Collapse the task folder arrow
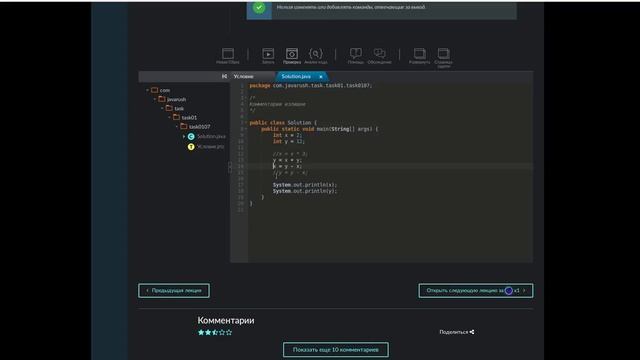Screen dimensions: 640x360 (162, 108)
